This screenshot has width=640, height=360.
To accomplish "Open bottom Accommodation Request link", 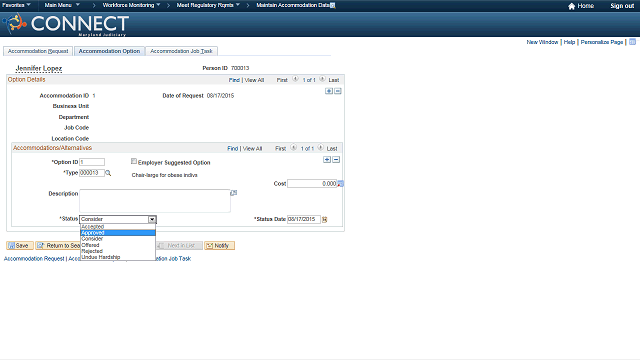I will [34, 259].
